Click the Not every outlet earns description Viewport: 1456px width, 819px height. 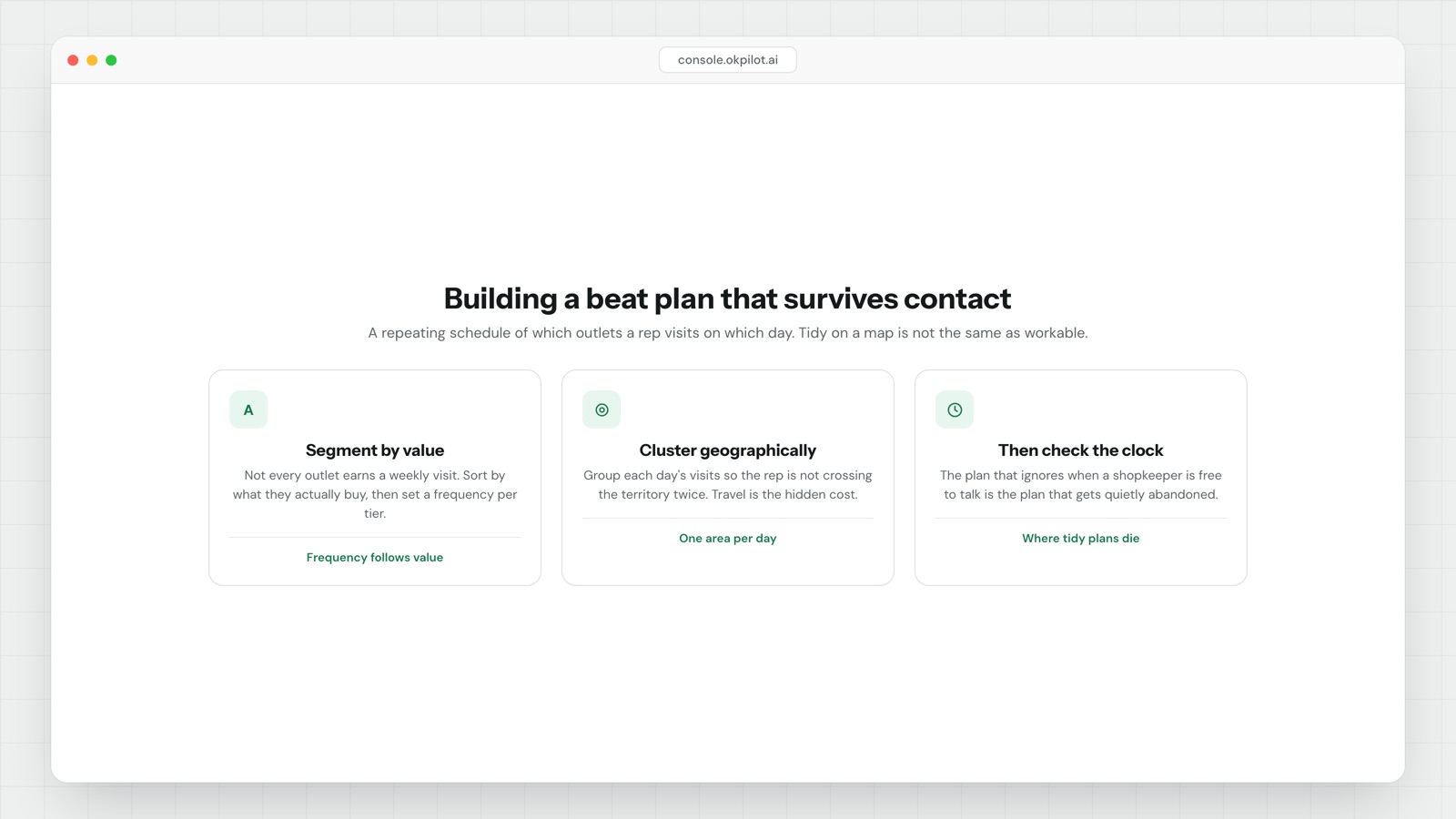tap(375, 494)
